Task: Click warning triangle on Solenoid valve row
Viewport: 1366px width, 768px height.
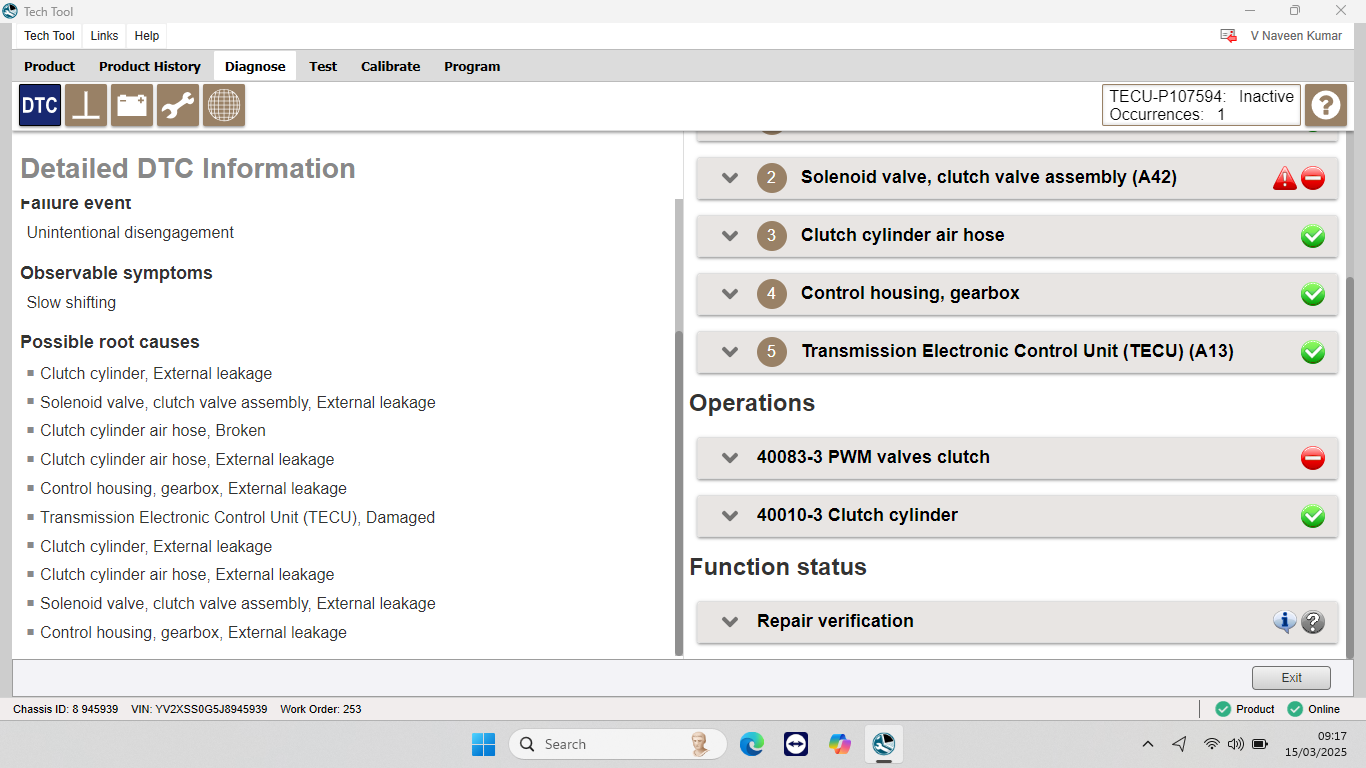Action: (1285, 179)
